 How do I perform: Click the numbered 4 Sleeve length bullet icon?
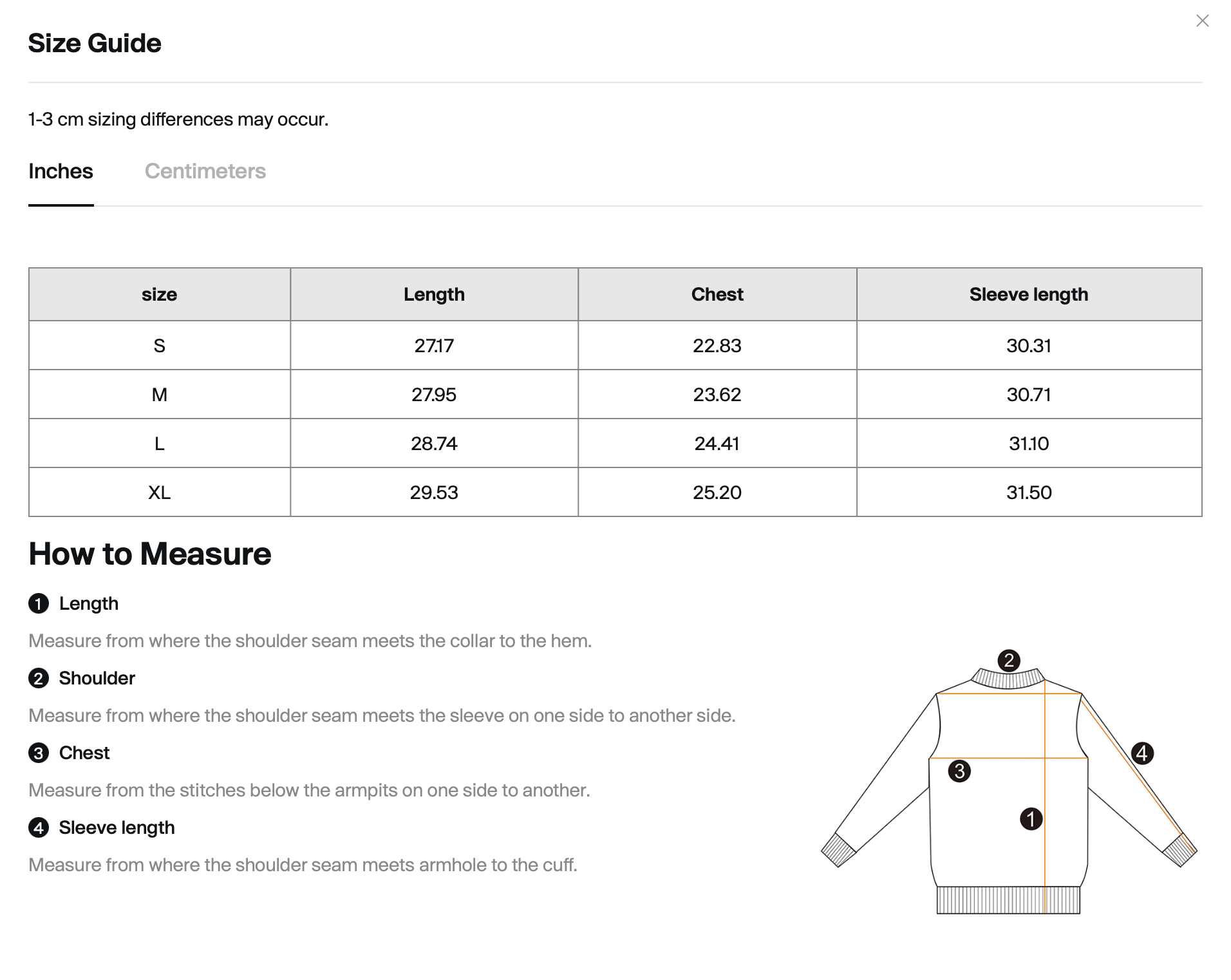tap(39, 828)
